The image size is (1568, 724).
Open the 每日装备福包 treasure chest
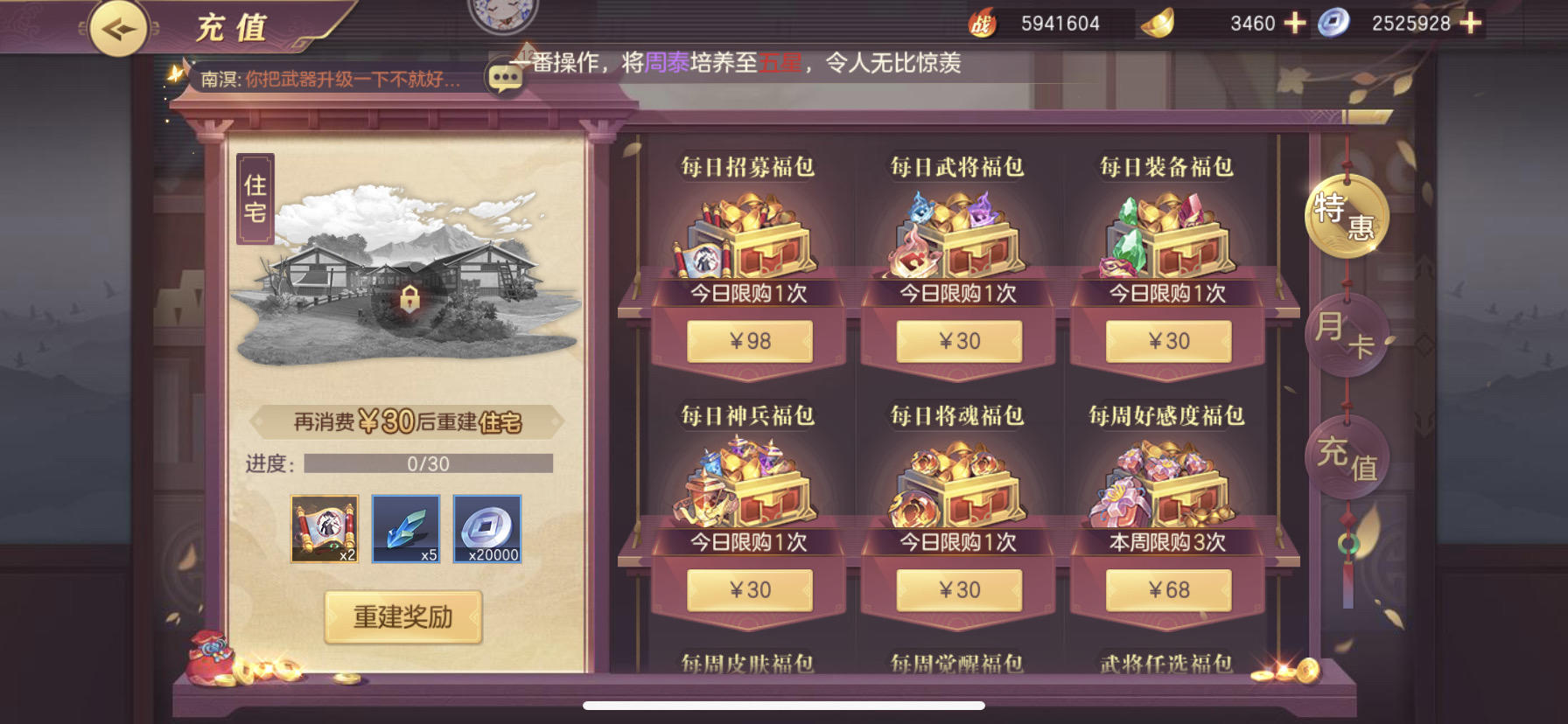coord(1167,234)
